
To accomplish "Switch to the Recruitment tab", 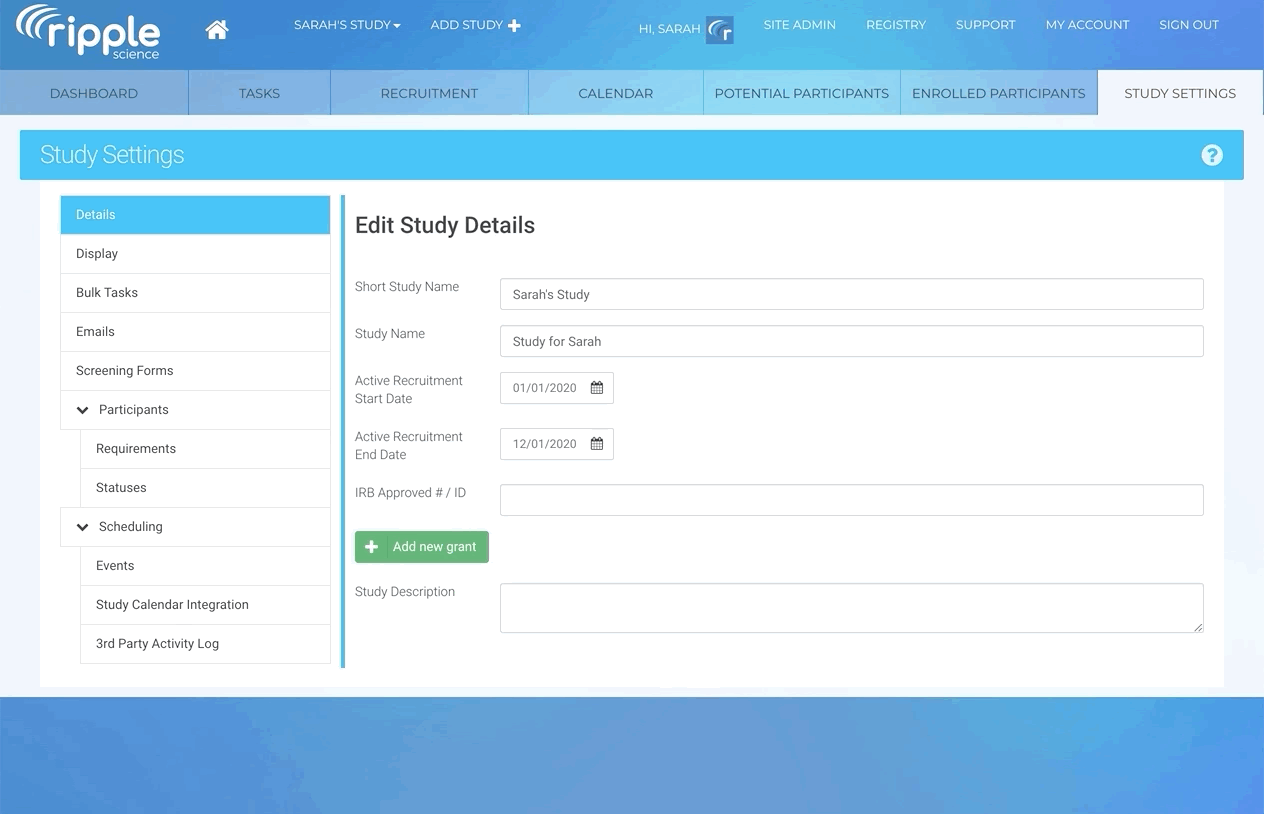I will click(429, 93).
